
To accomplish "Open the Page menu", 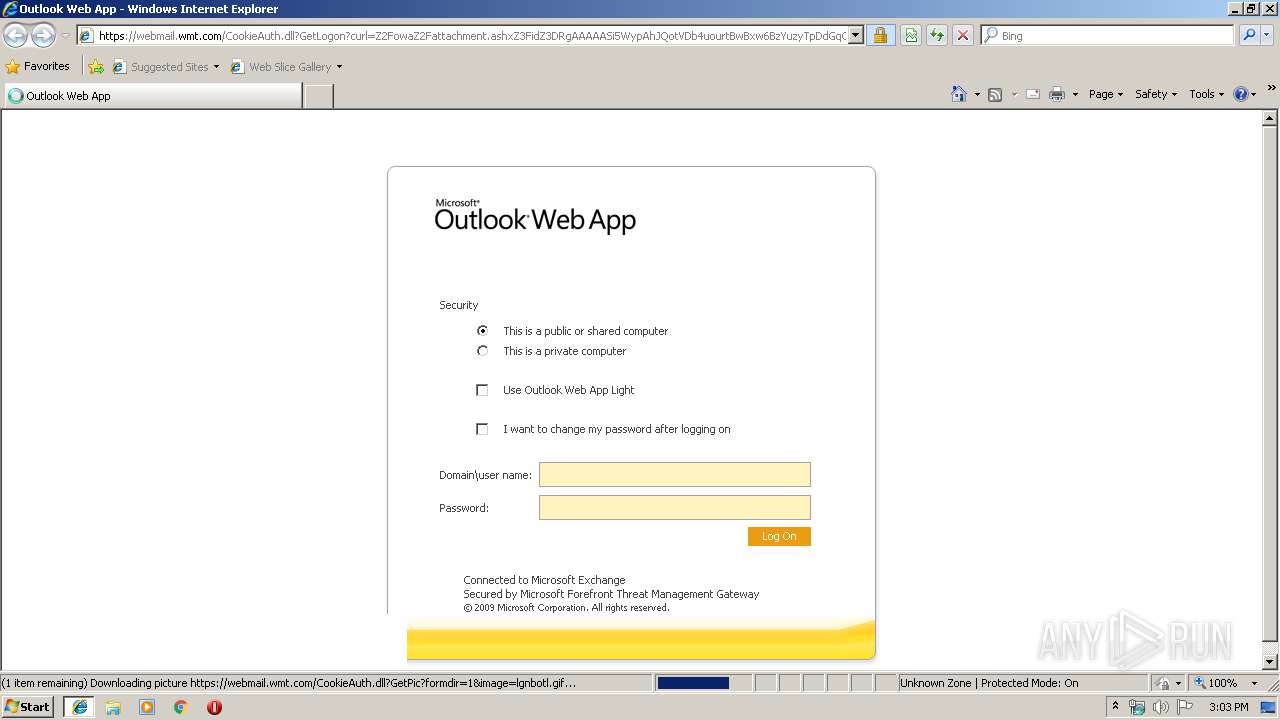I will coord(1106,94).
